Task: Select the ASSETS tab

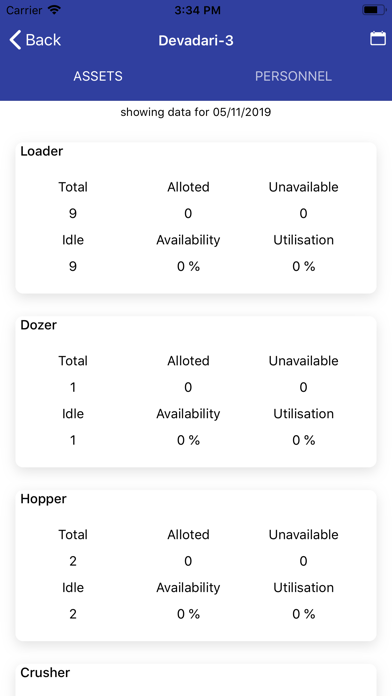Action: point(98,76)
